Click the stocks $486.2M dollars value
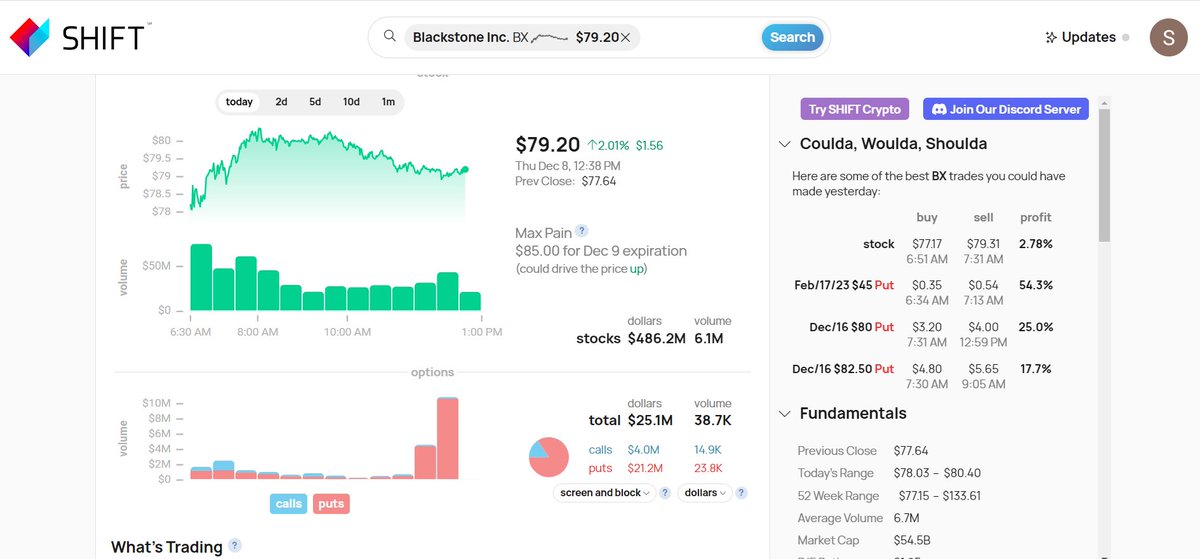 click(x=657, y=339)
